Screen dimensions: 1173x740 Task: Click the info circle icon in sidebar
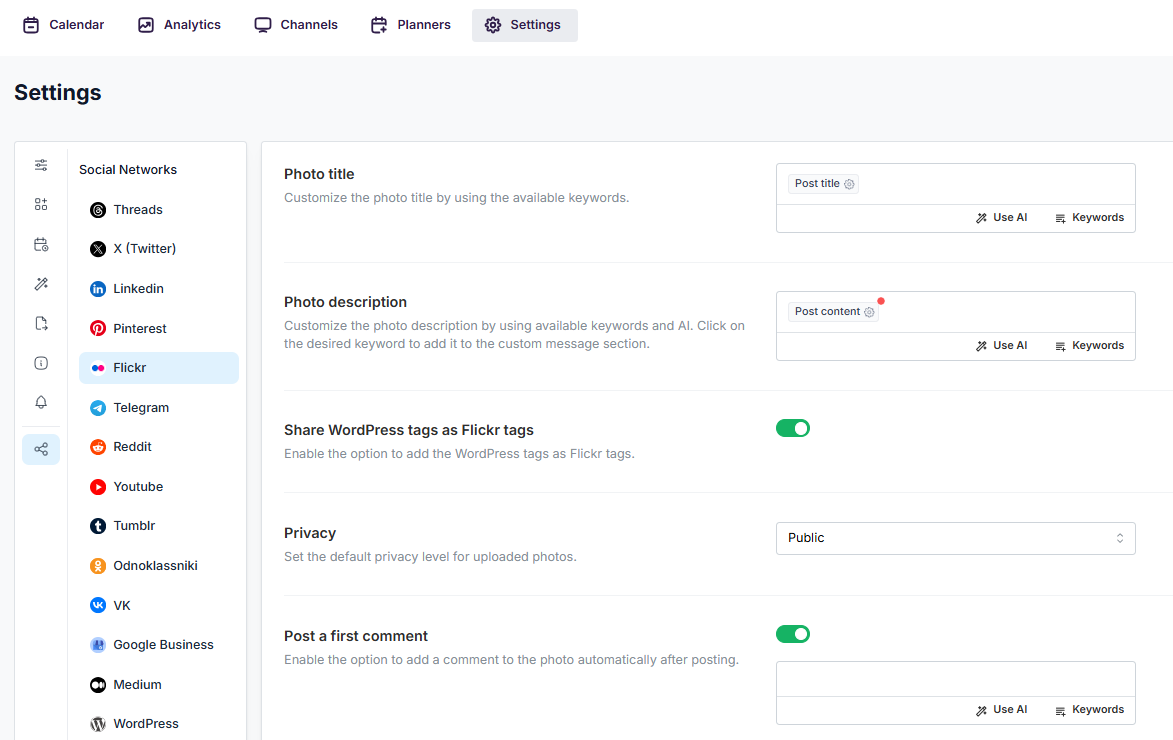(41, 363)
